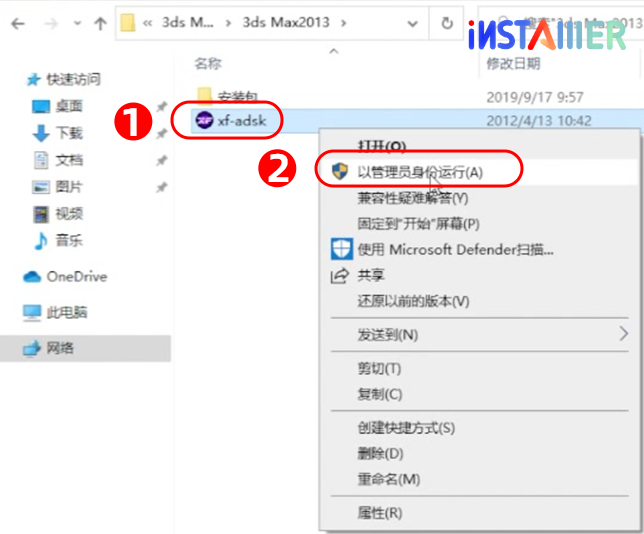This screenshot has width=644, height=534.
Task: Open 文档 in sidebar
Action: click(x=69, y=160)
